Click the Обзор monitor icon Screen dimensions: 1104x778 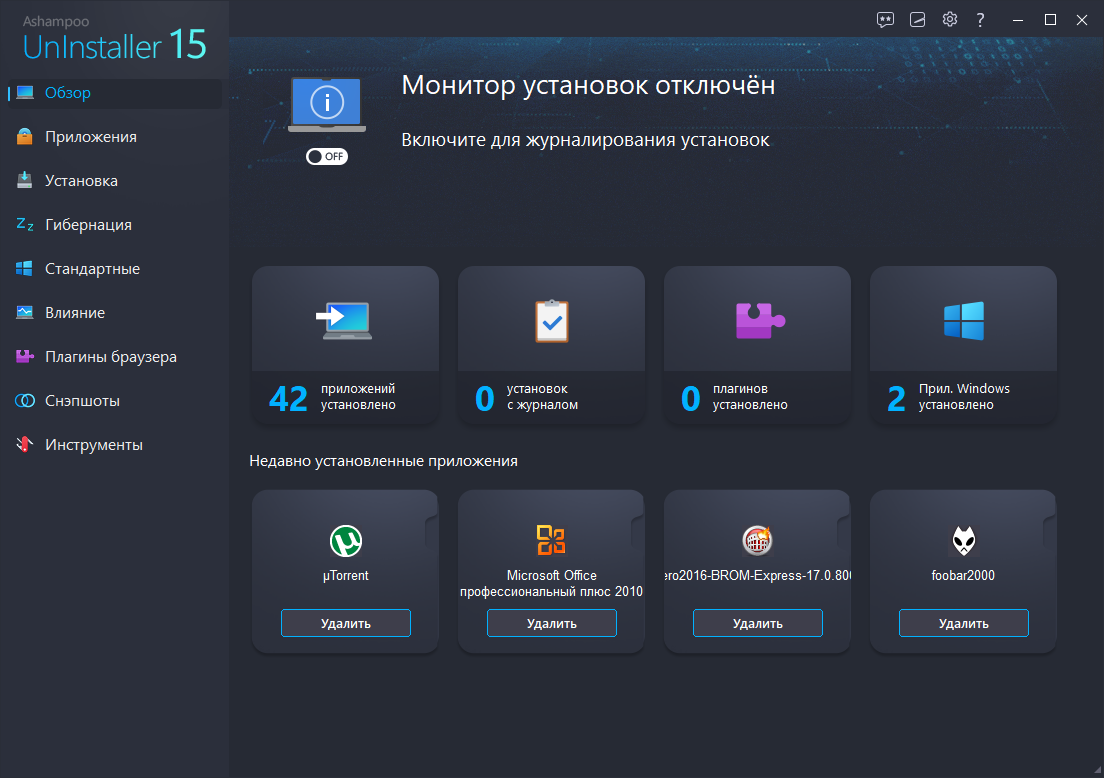coord(25,93)
